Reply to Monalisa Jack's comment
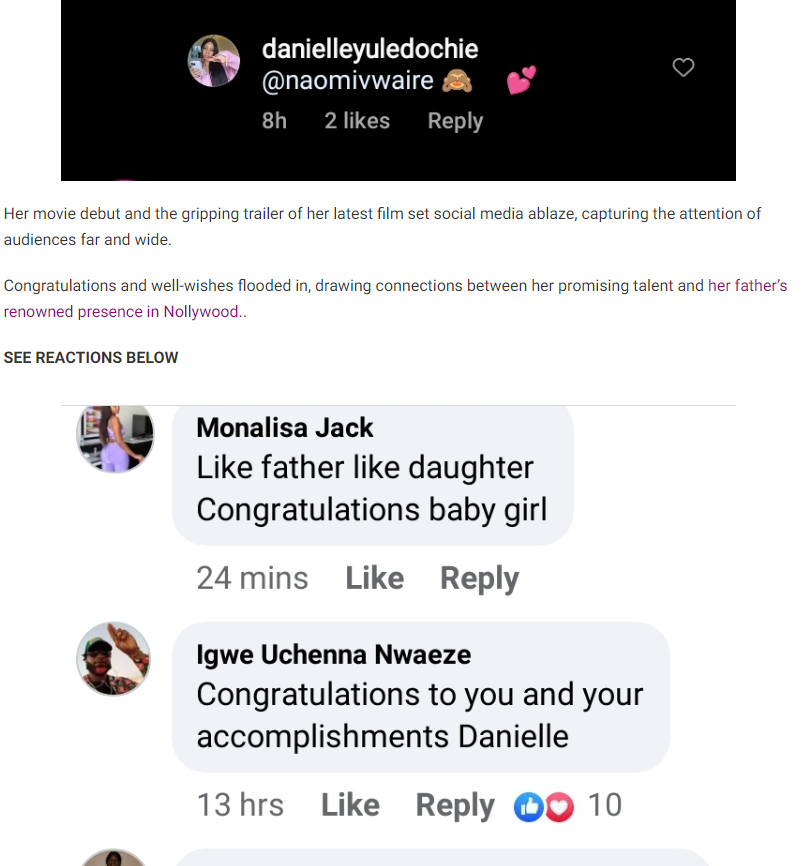The width and height of the screenshot is (802, 866). coord(479,578)
